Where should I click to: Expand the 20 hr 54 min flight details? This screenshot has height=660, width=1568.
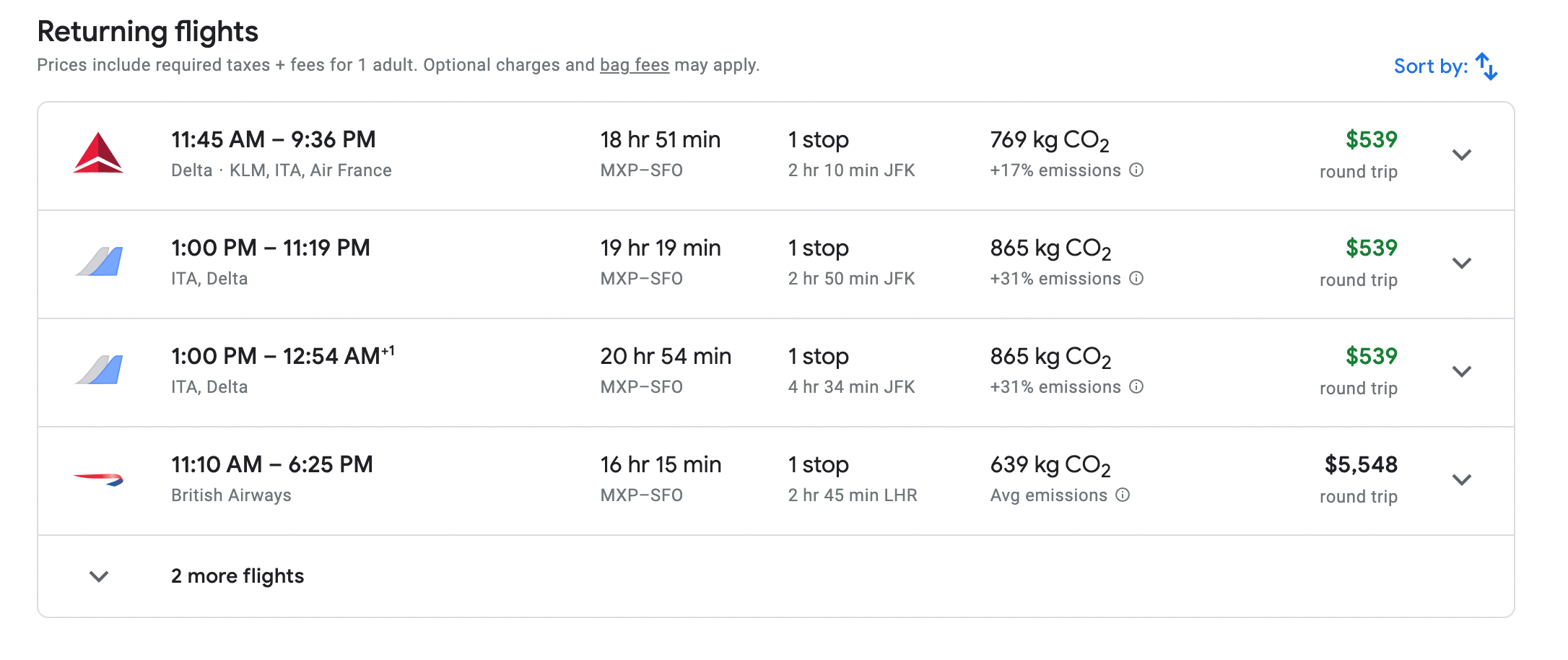pyautogui.click(x=1462, y=372)
